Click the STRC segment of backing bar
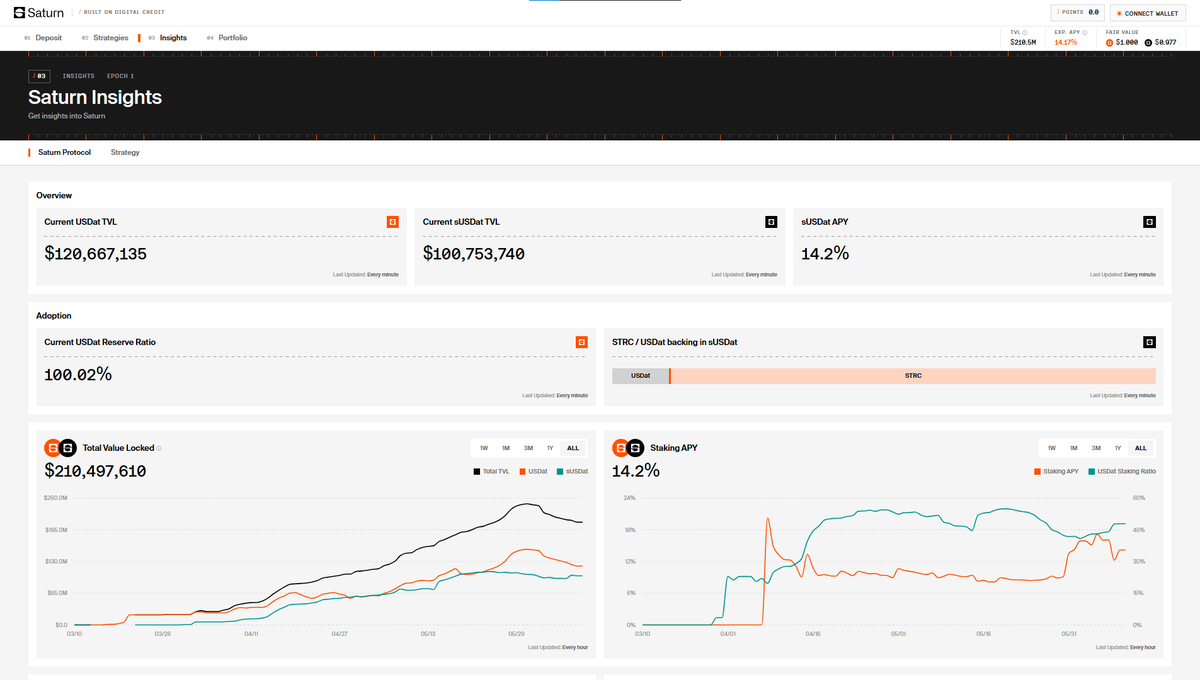1200x680 pixels. [x=913, y=376]
